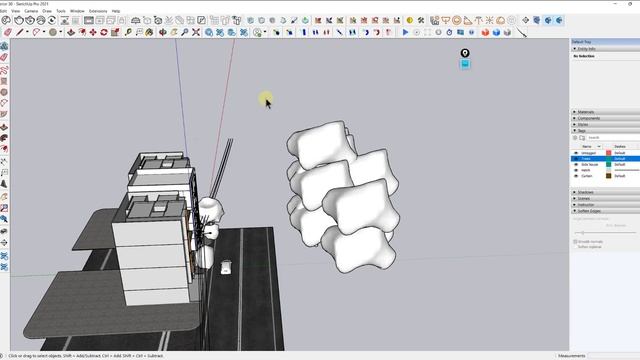The width and height of the screenshot is (640, 360).
Task: Click the gray cube toolbar icon
Action: pos(507,32)
